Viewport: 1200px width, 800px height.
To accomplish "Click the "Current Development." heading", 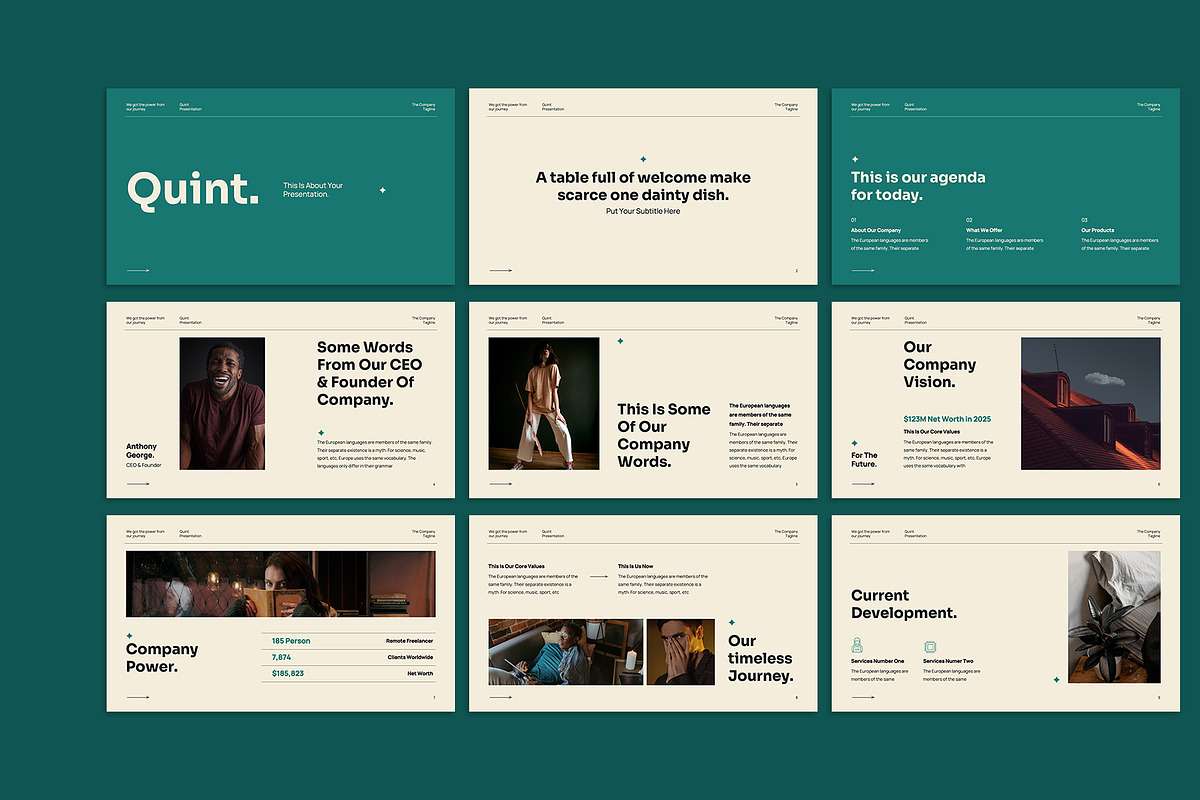I will click(904, 604).
